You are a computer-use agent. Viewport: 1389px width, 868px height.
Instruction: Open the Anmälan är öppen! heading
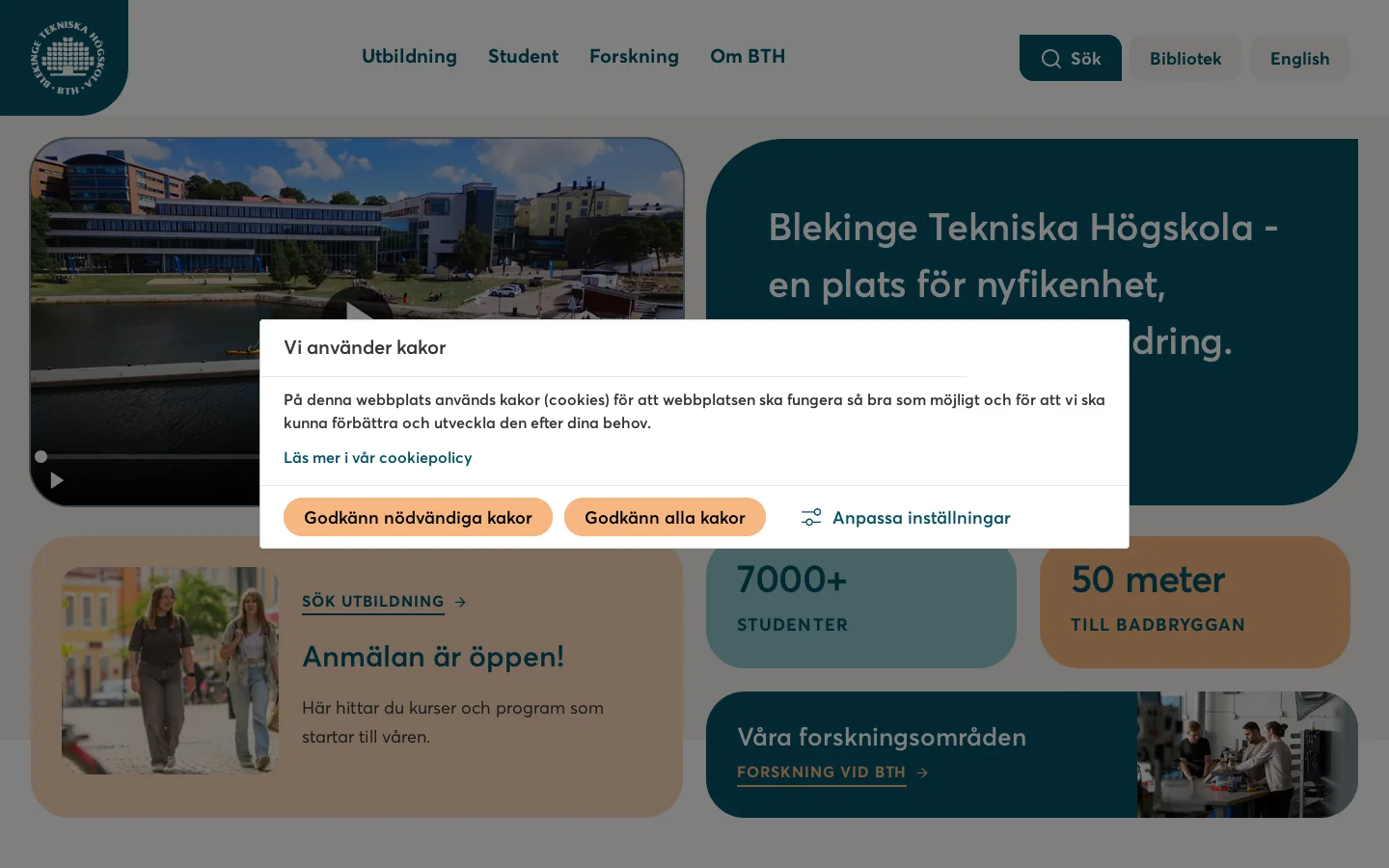coord(433,656)
